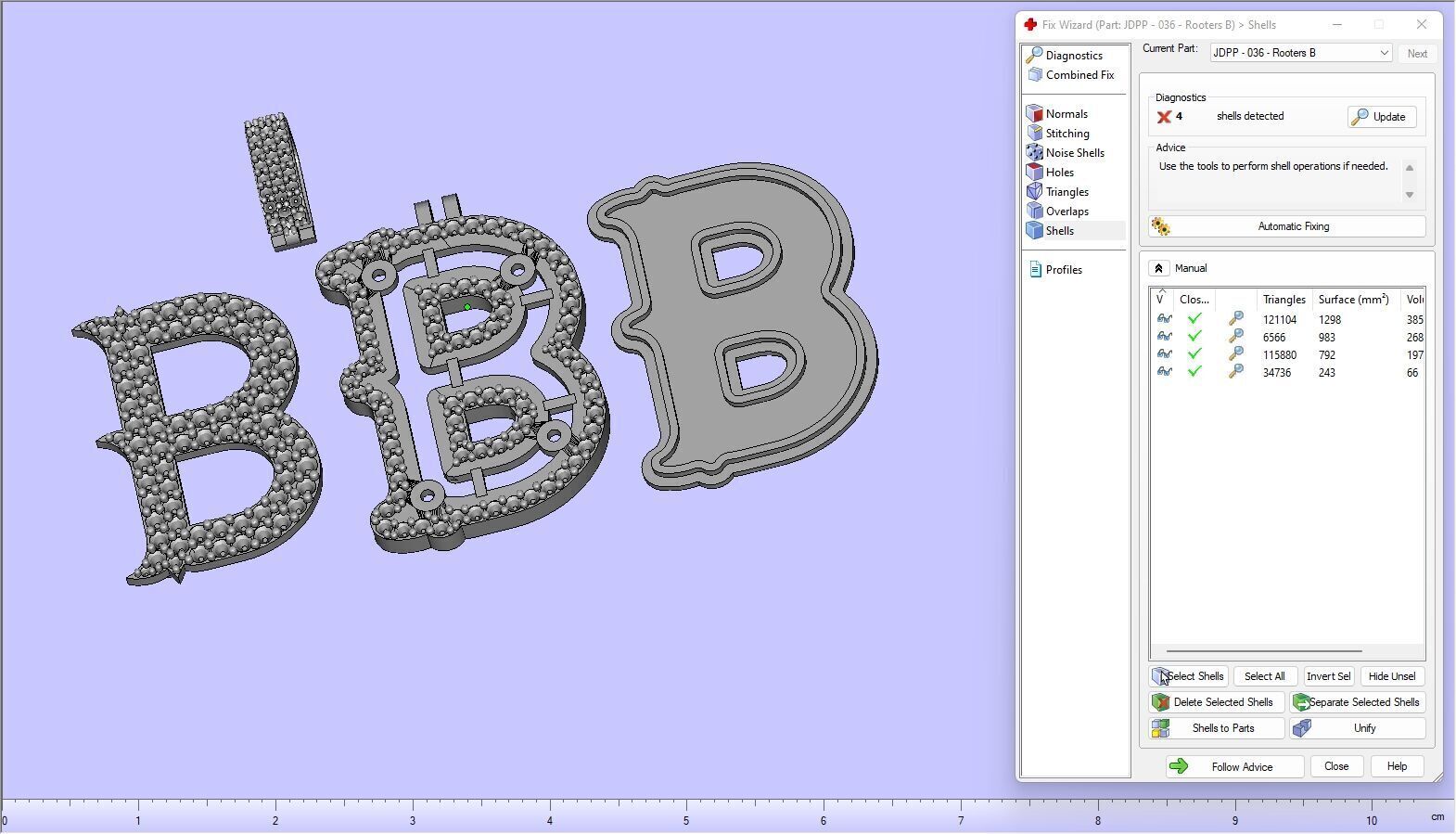Image resolution: width=1456 pixels, height=834 pixels.
Task: Click the Shells cube icon
Action: click(x=1035, y=231)
